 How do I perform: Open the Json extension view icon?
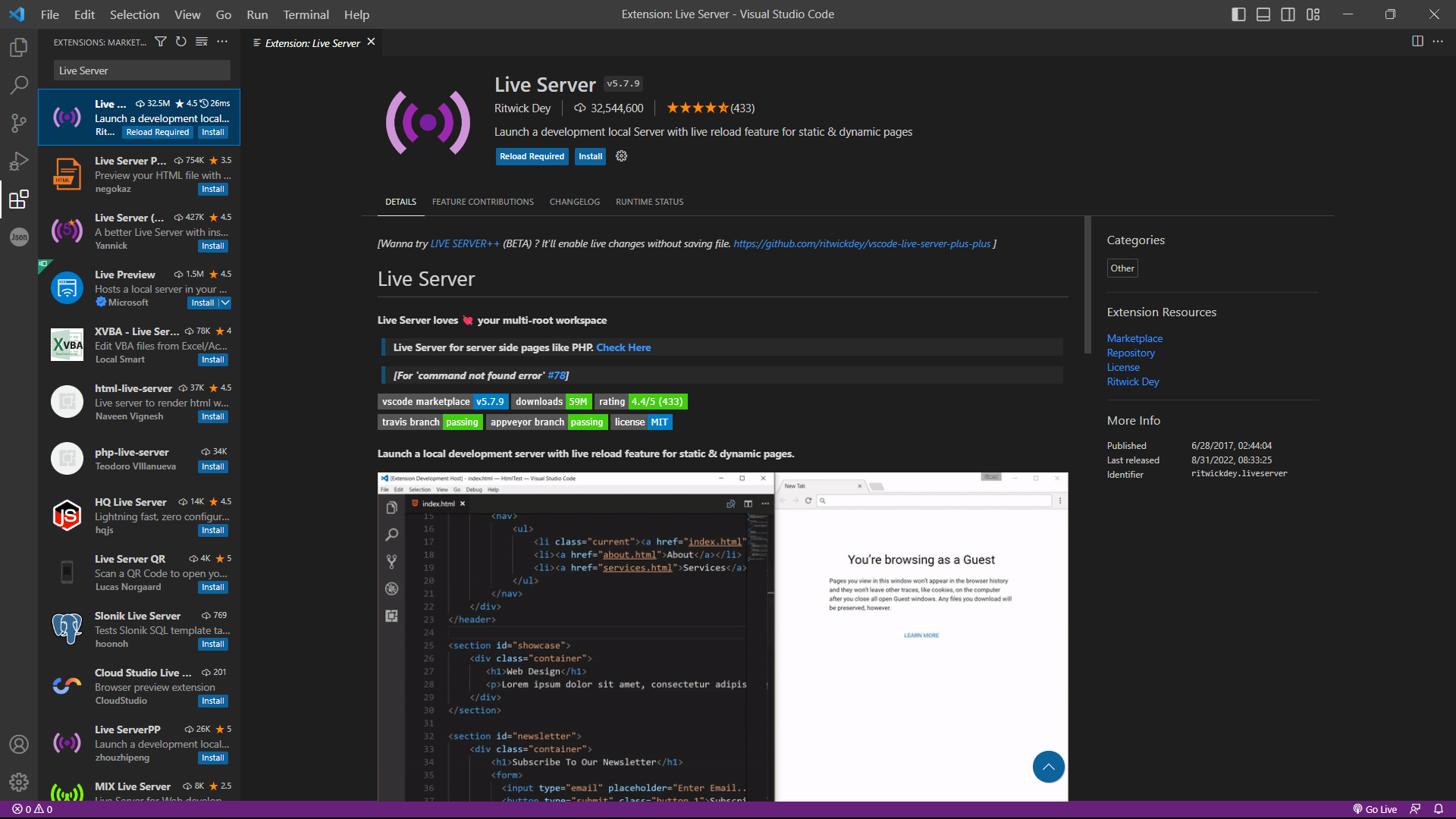click(19, 237)
